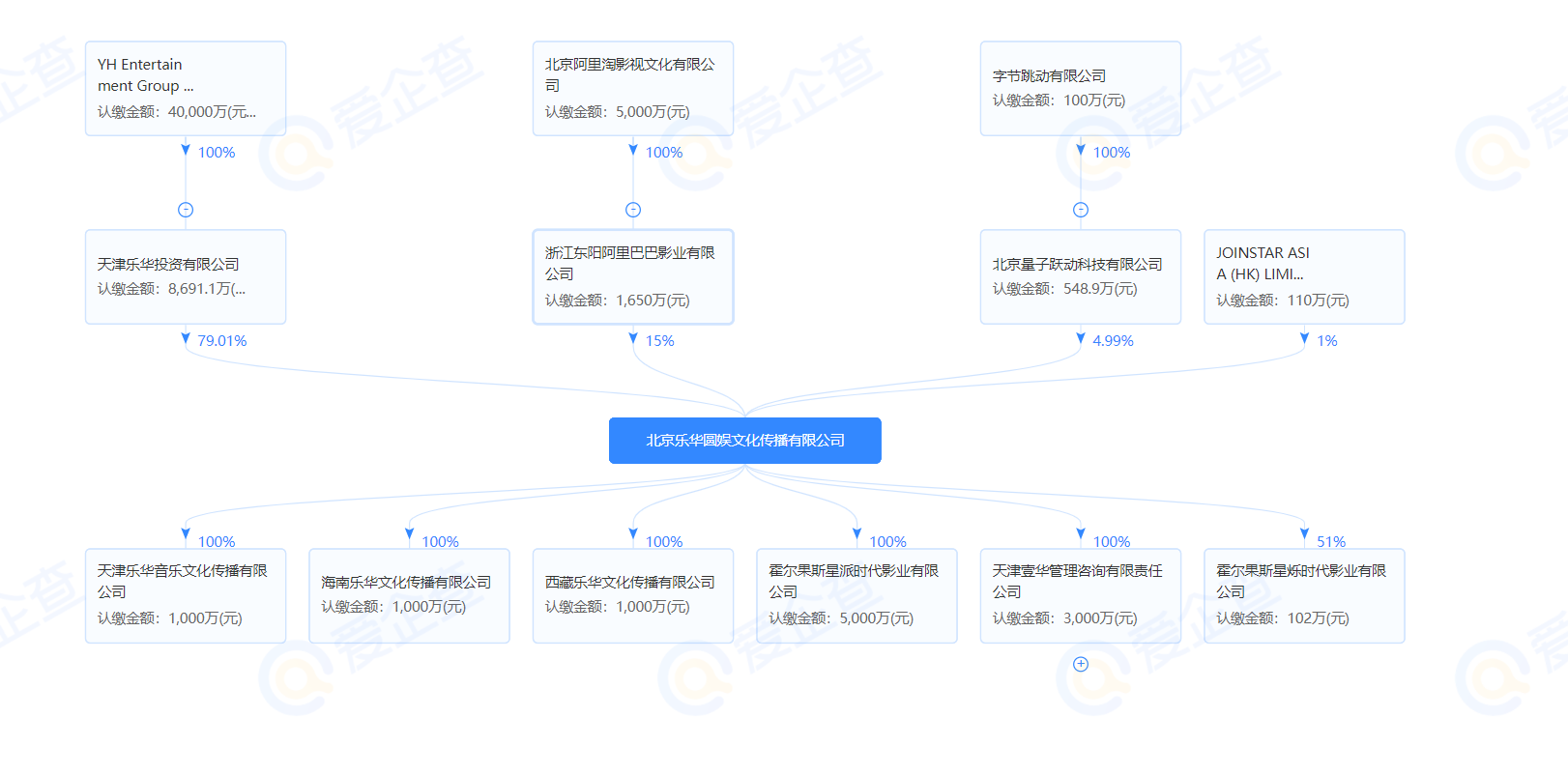Image resolution: width=1568 pixels, height=775 pixels.
Task: Click 4.99% stake label
Action: coord(1113,341)
